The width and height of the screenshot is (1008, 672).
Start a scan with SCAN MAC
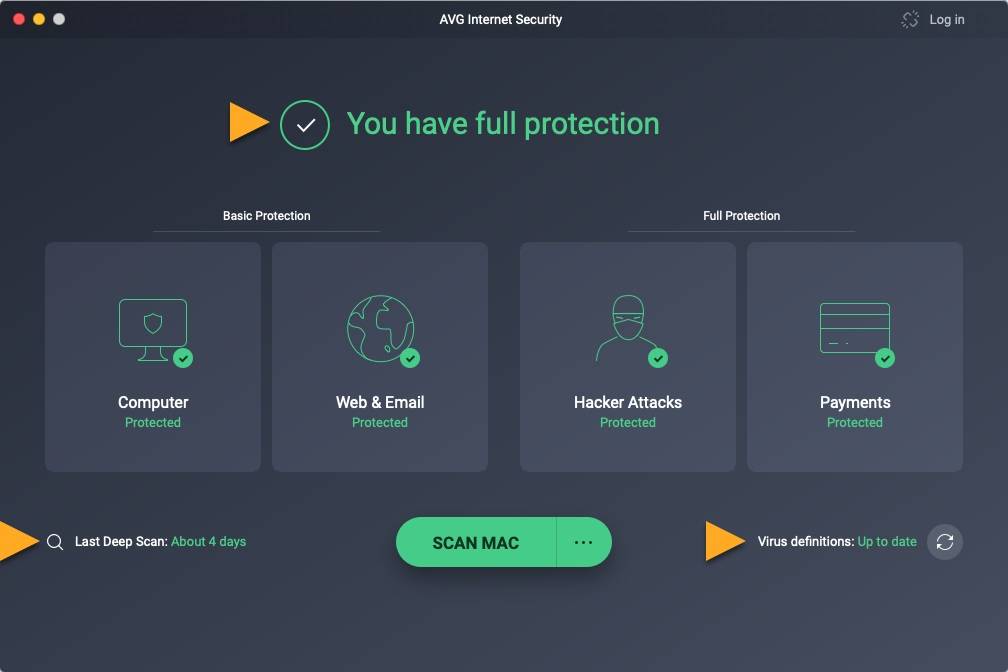475,541
